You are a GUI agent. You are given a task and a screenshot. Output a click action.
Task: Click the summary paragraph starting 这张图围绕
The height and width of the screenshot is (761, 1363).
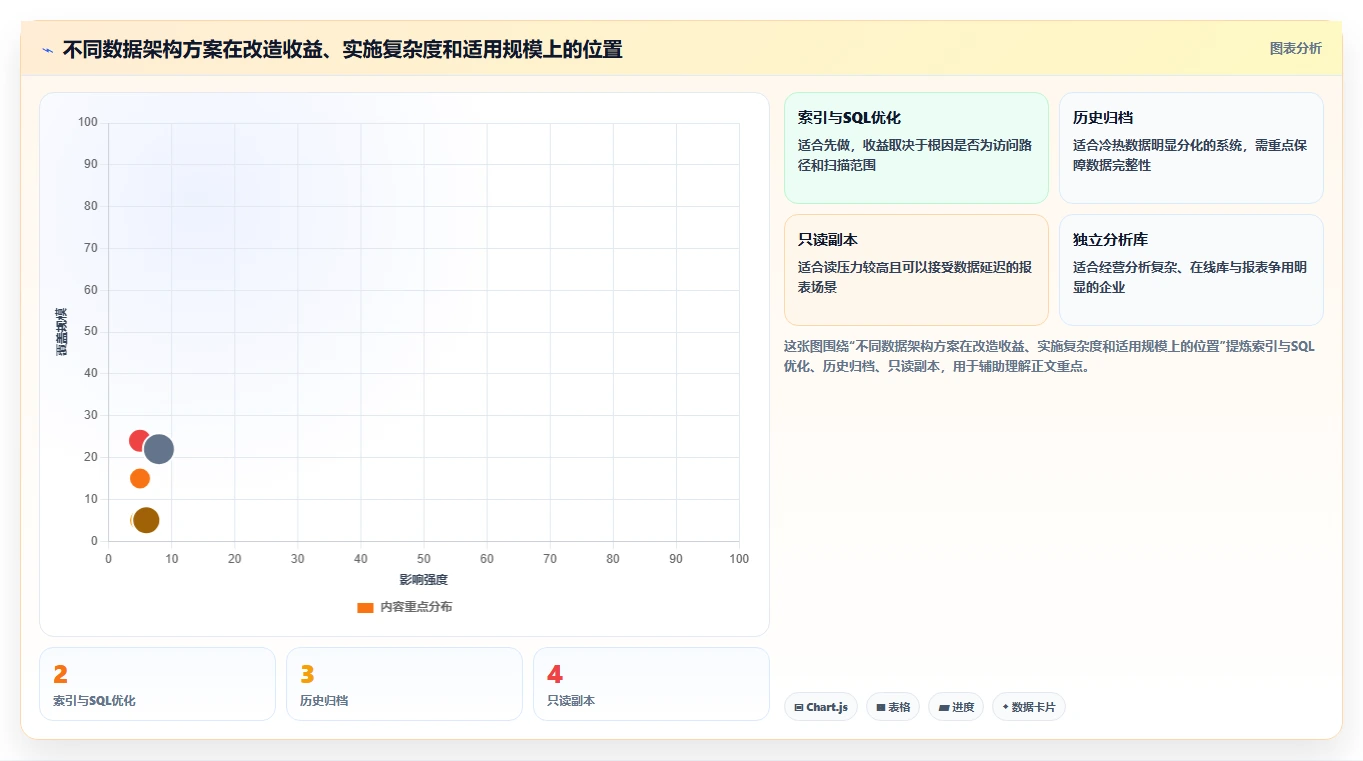coord(1050,356)
